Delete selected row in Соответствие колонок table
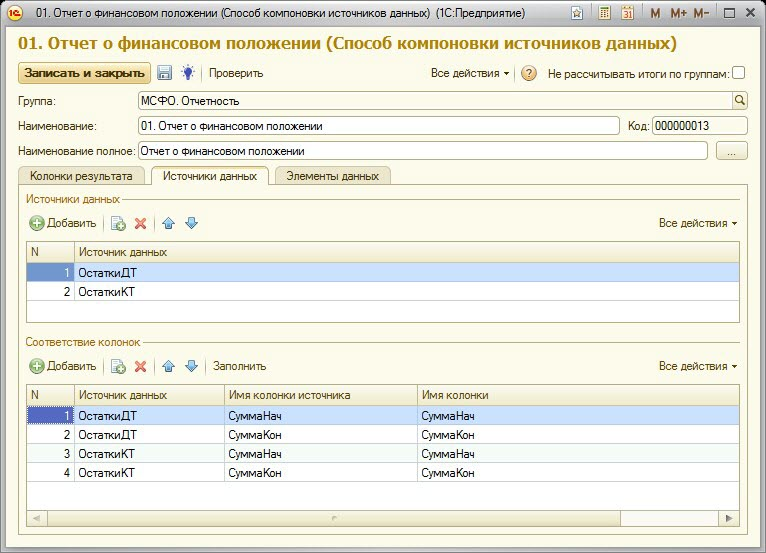Screen dimensions: 766x553 pos(141,366)
